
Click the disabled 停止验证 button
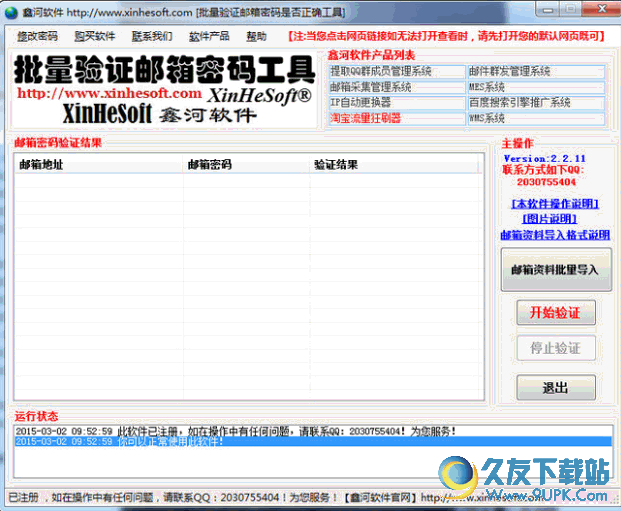[556, 348]
